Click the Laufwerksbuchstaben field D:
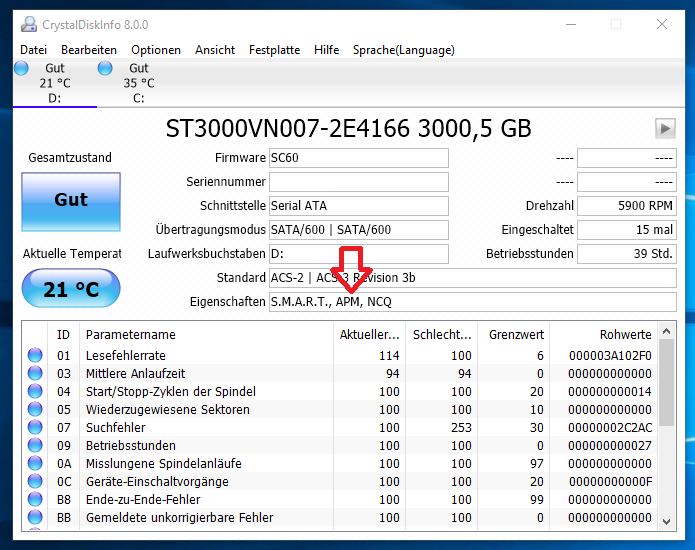 click(359, 254)
